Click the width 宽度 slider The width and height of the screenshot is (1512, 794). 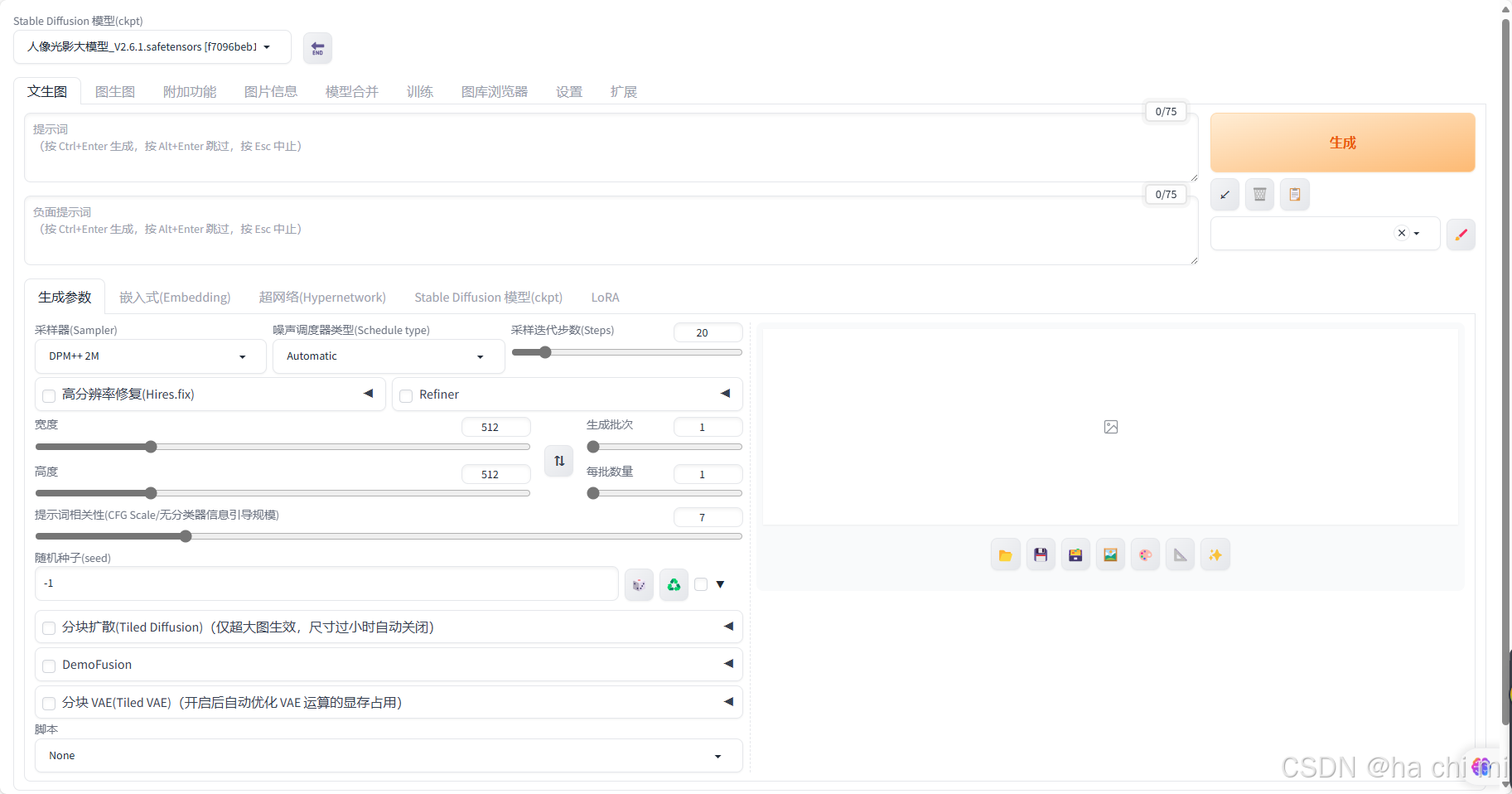[283, 447]
